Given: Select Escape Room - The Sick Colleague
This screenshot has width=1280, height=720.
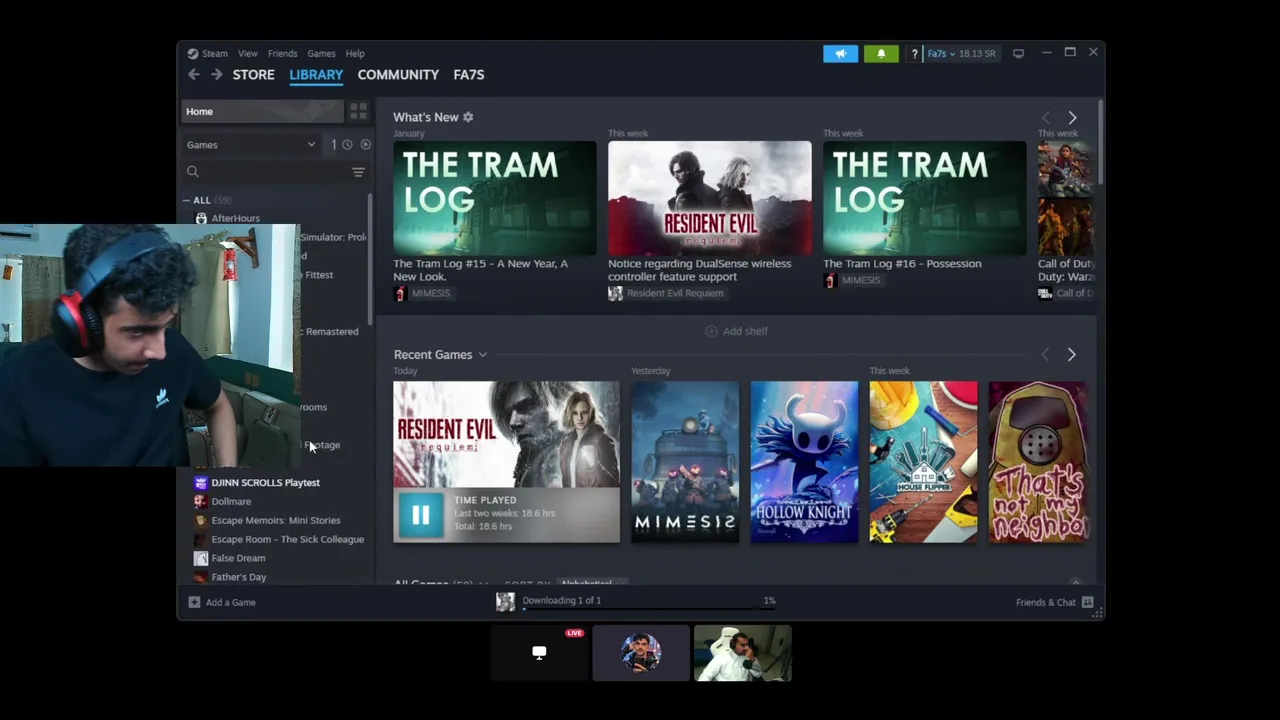Looking at the screenshot, I should coord(287,540).
